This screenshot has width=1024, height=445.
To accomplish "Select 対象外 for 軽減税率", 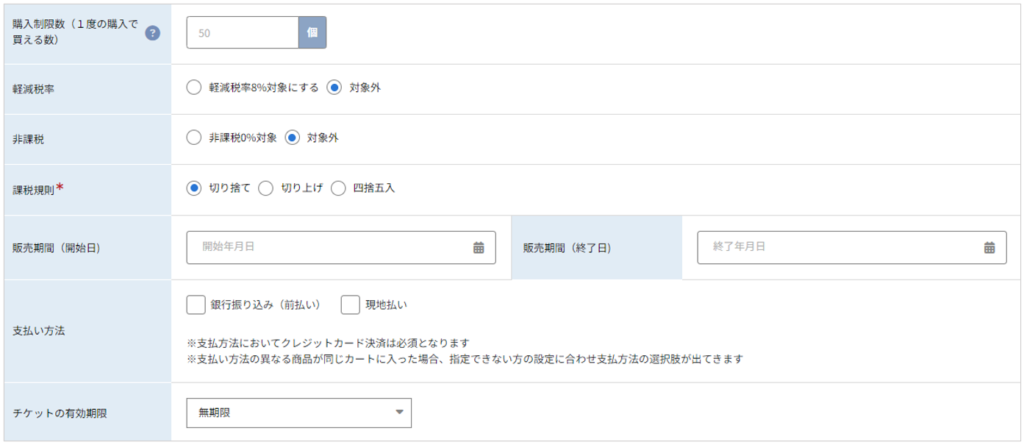I will (x=334, y=88).
